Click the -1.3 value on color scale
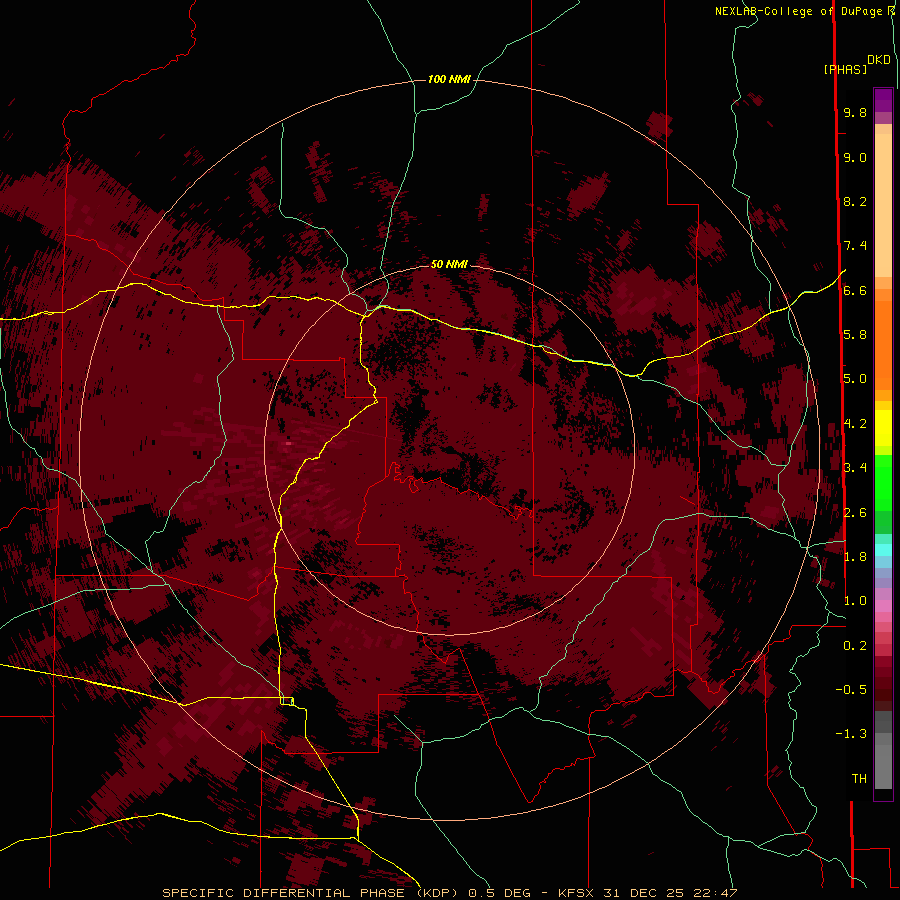Viewport: 900px width, 900px height. (x=851, y=734)
